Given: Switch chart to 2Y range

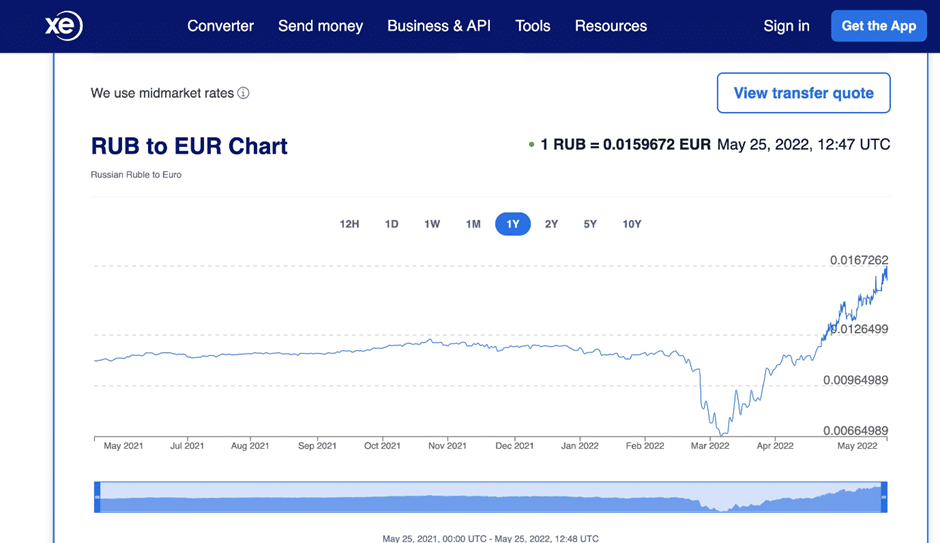Looking at the screenshot, I should tap(551, 224).
